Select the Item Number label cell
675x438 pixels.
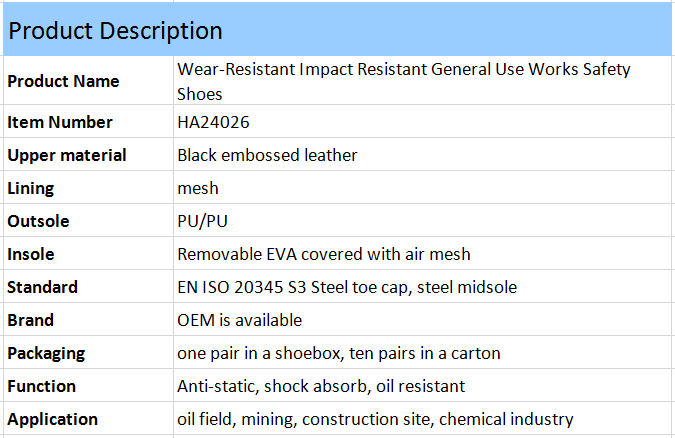pos(60,122)
